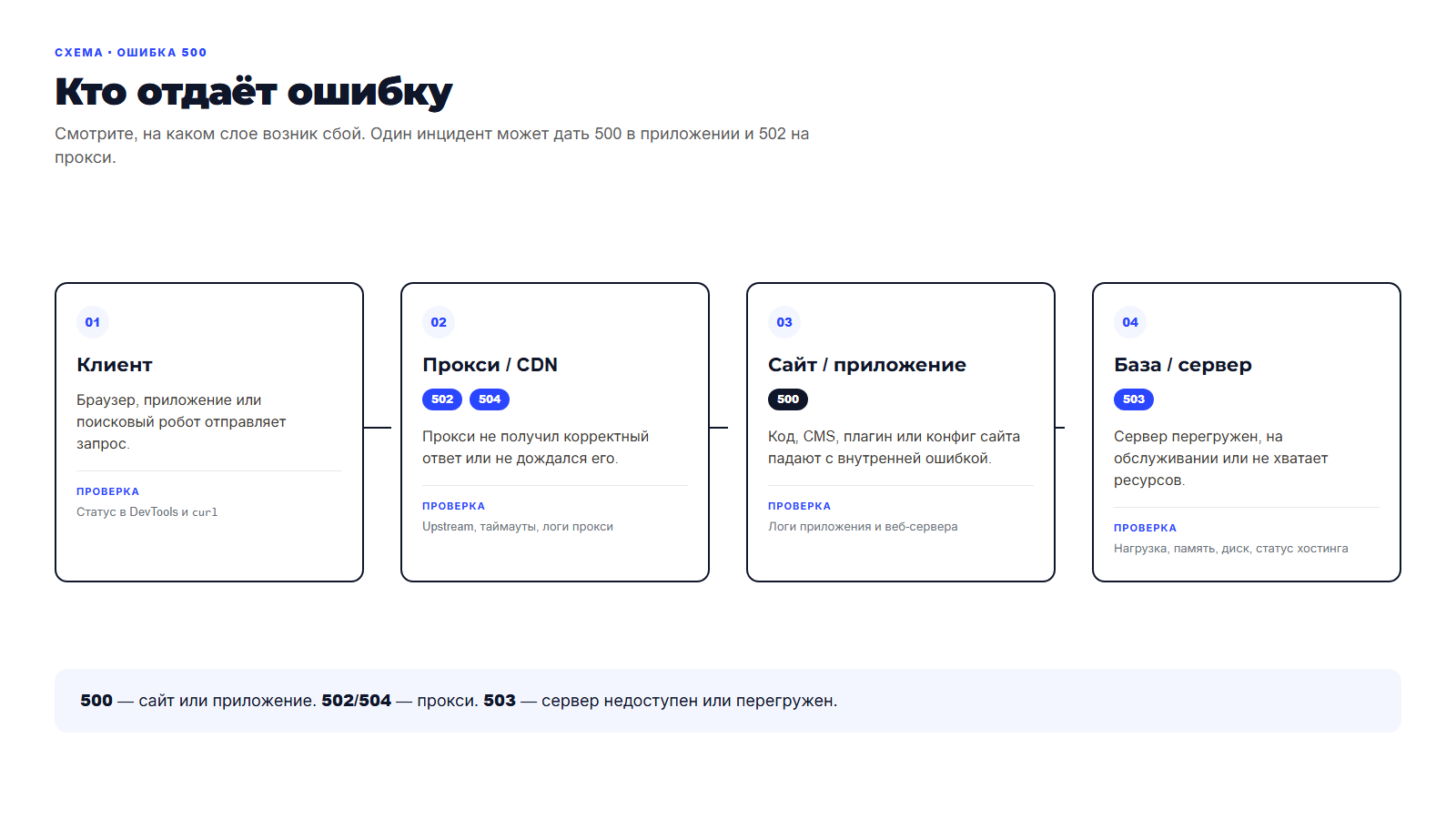1456x819 pixels.
Task: Select the dark 500 status badge
Action: (788, 399)
